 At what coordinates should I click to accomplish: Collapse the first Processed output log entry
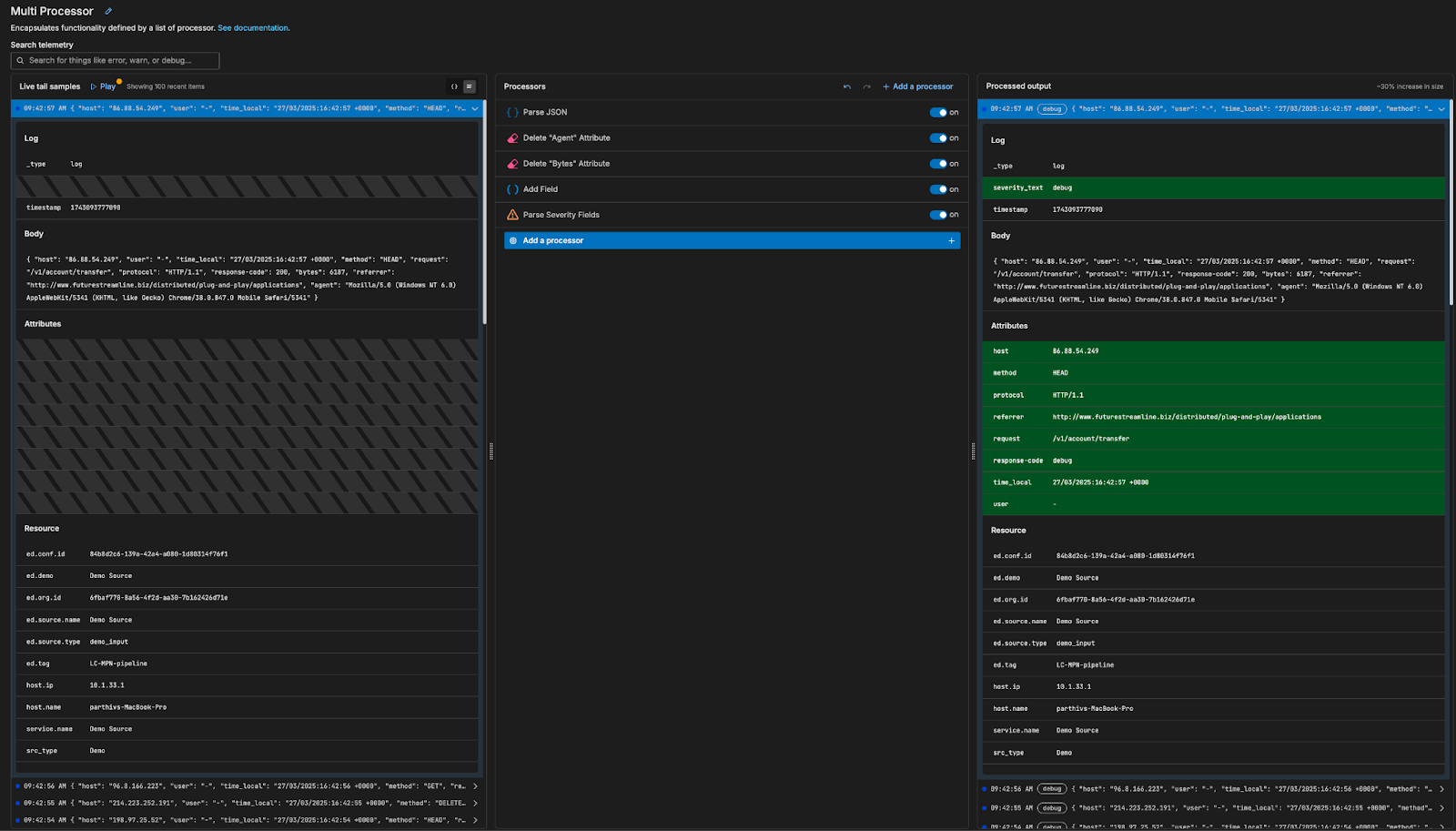[x=1441, y=109]
